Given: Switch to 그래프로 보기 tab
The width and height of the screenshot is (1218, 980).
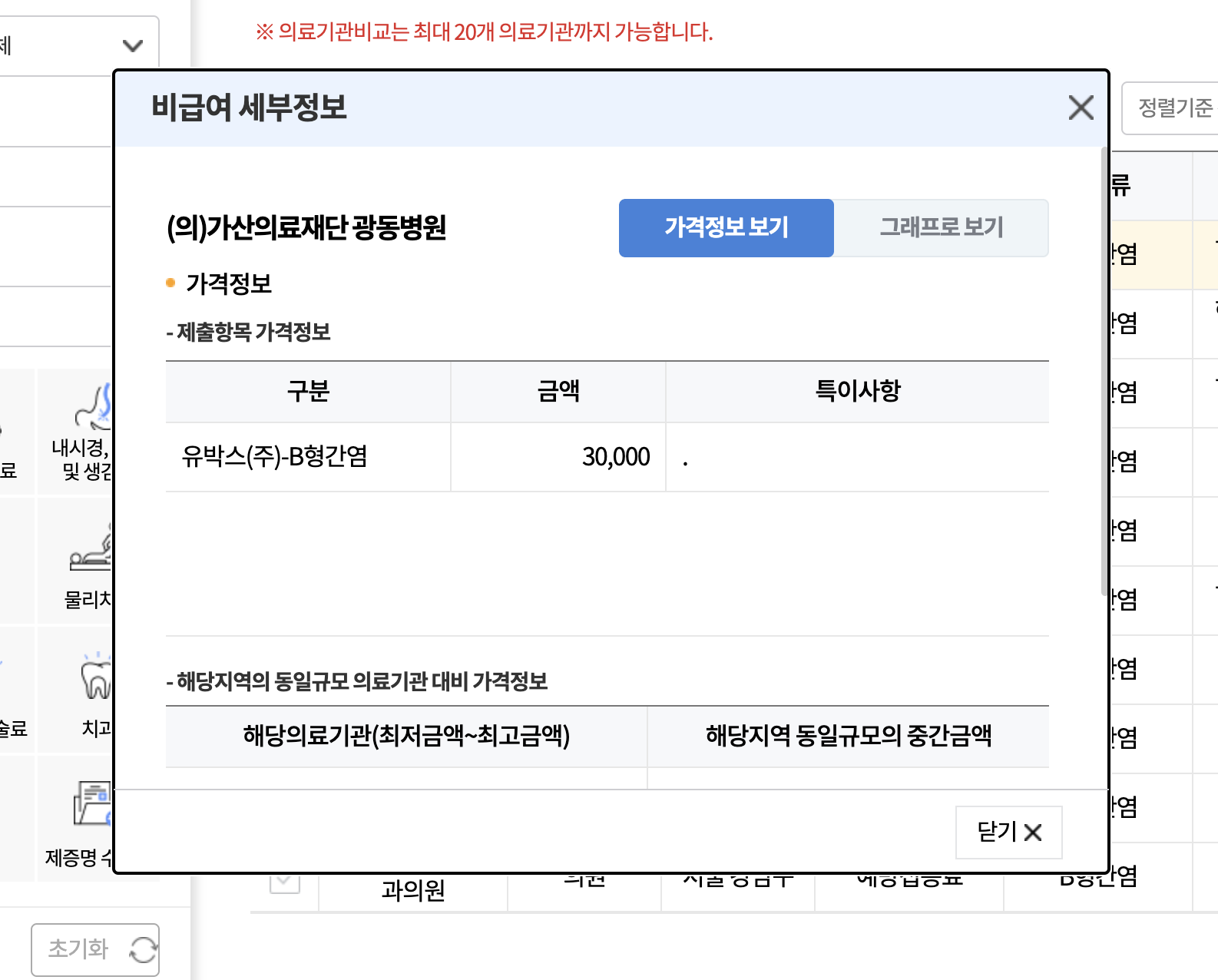Looking at the screenshot, I should coord(942,227).
